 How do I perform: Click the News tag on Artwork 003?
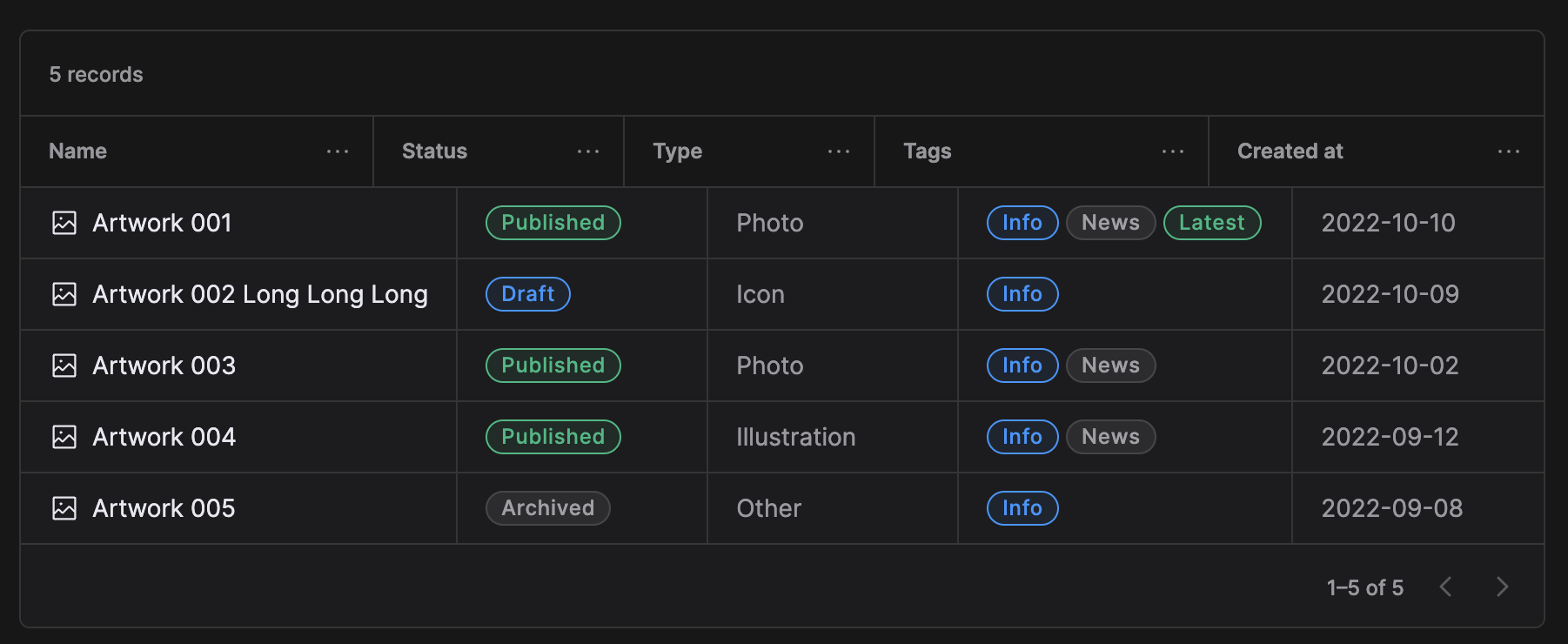point(1110,366)
